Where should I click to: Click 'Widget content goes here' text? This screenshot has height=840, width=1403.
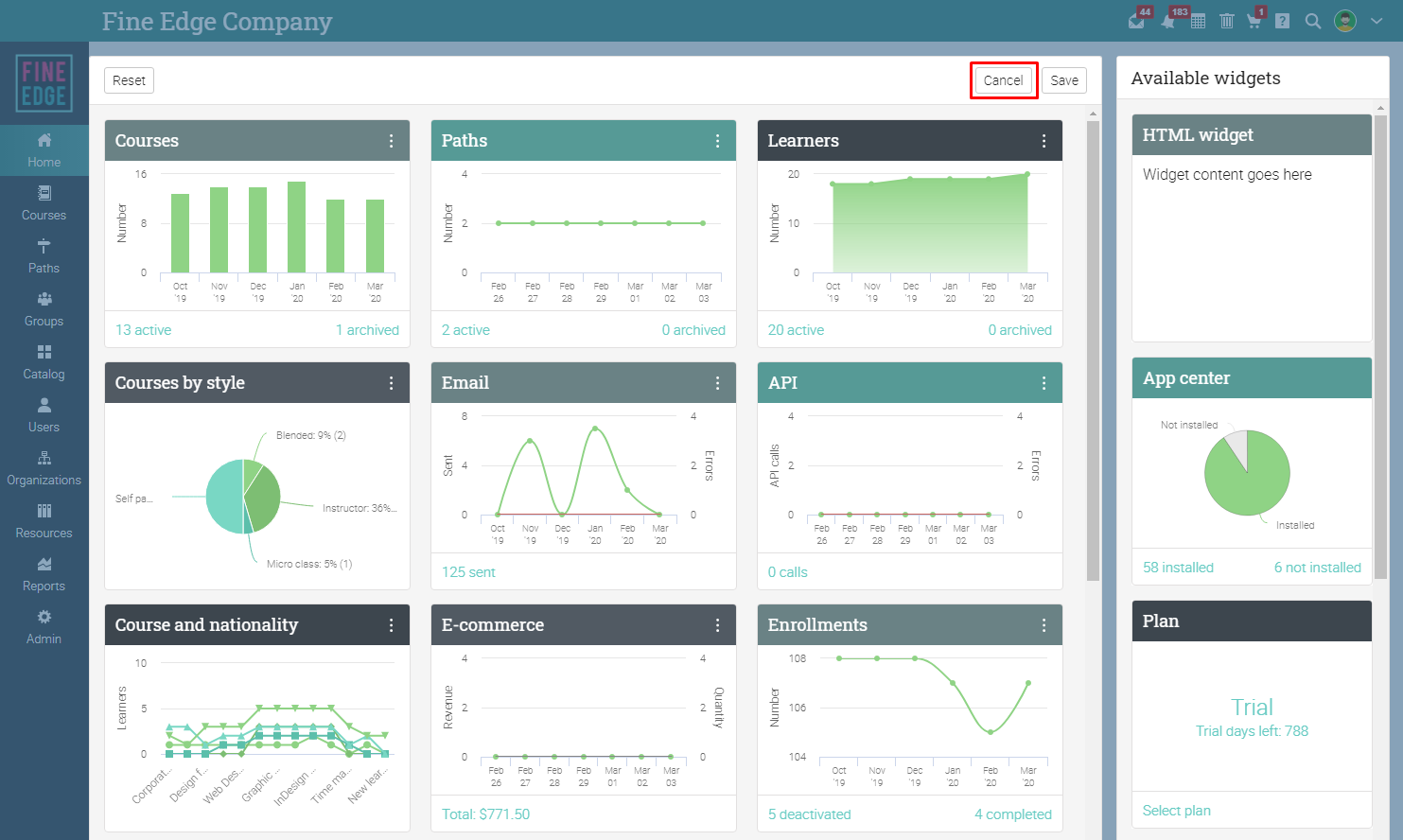tap(1227, 175)
